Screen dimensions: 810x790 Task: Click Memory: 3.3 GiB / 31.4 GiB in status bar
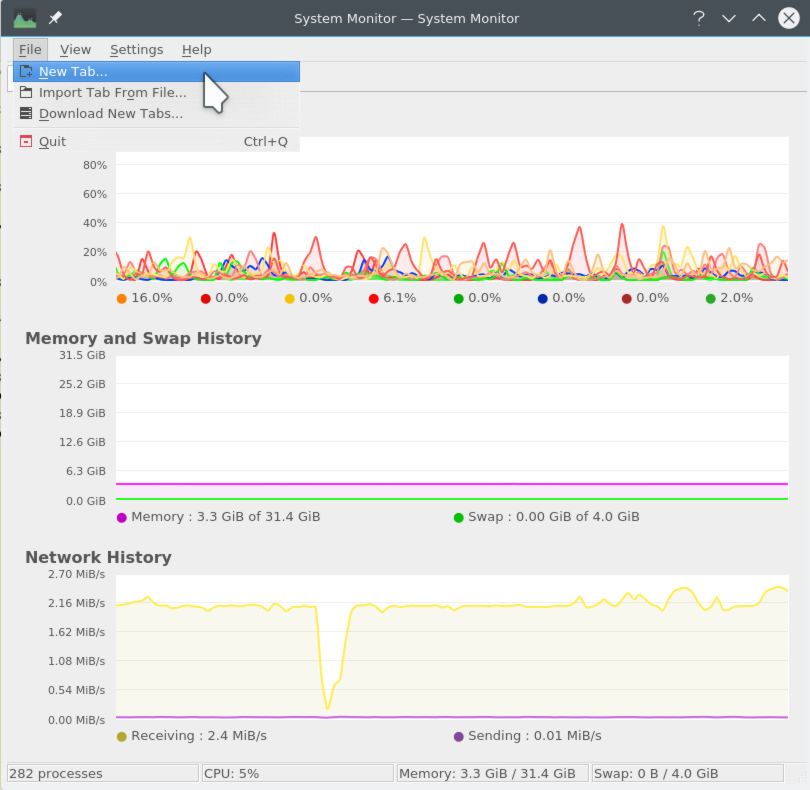coord(492,773)
